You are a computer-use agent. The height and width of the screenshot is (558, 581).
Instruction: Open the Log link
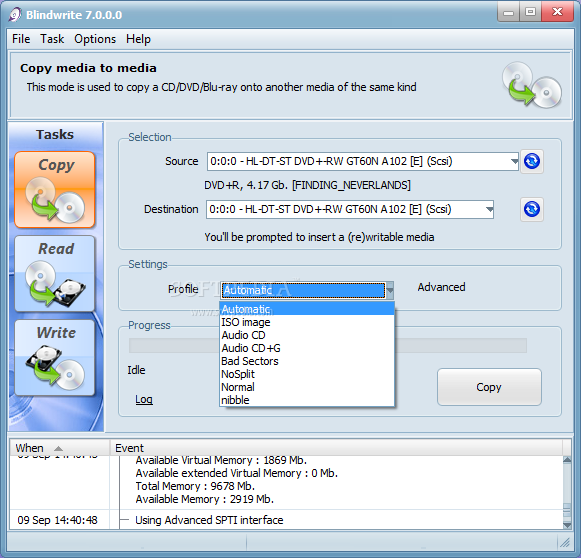144,399
